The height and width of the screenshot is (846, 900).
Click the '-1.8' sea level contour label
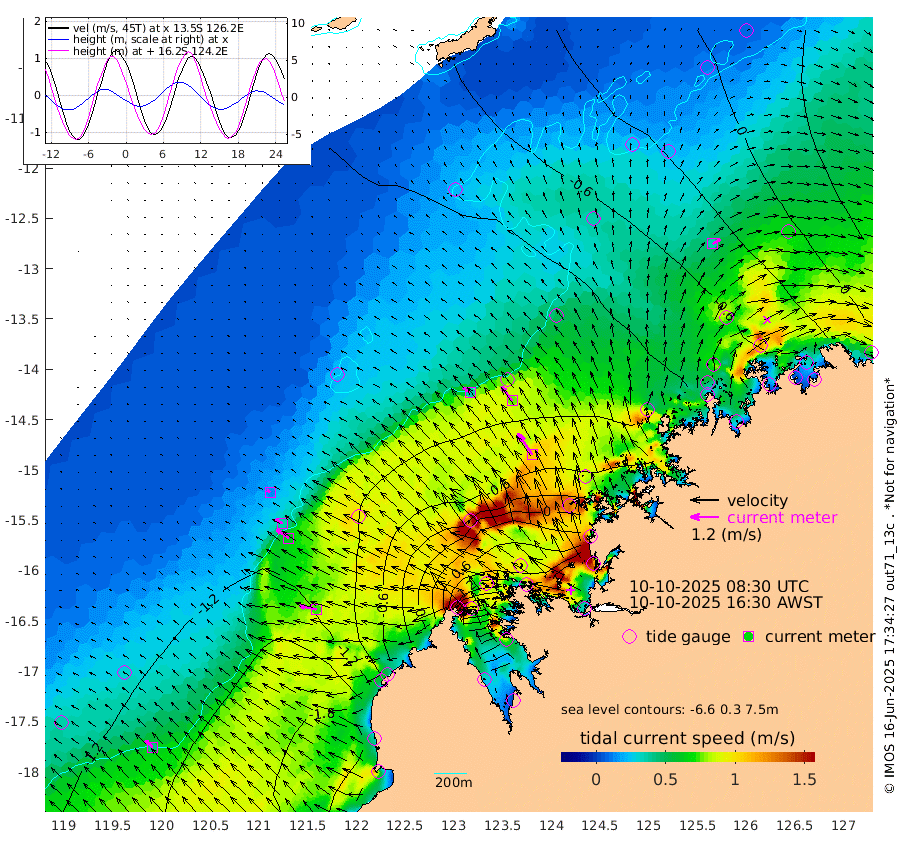(322, 715)
